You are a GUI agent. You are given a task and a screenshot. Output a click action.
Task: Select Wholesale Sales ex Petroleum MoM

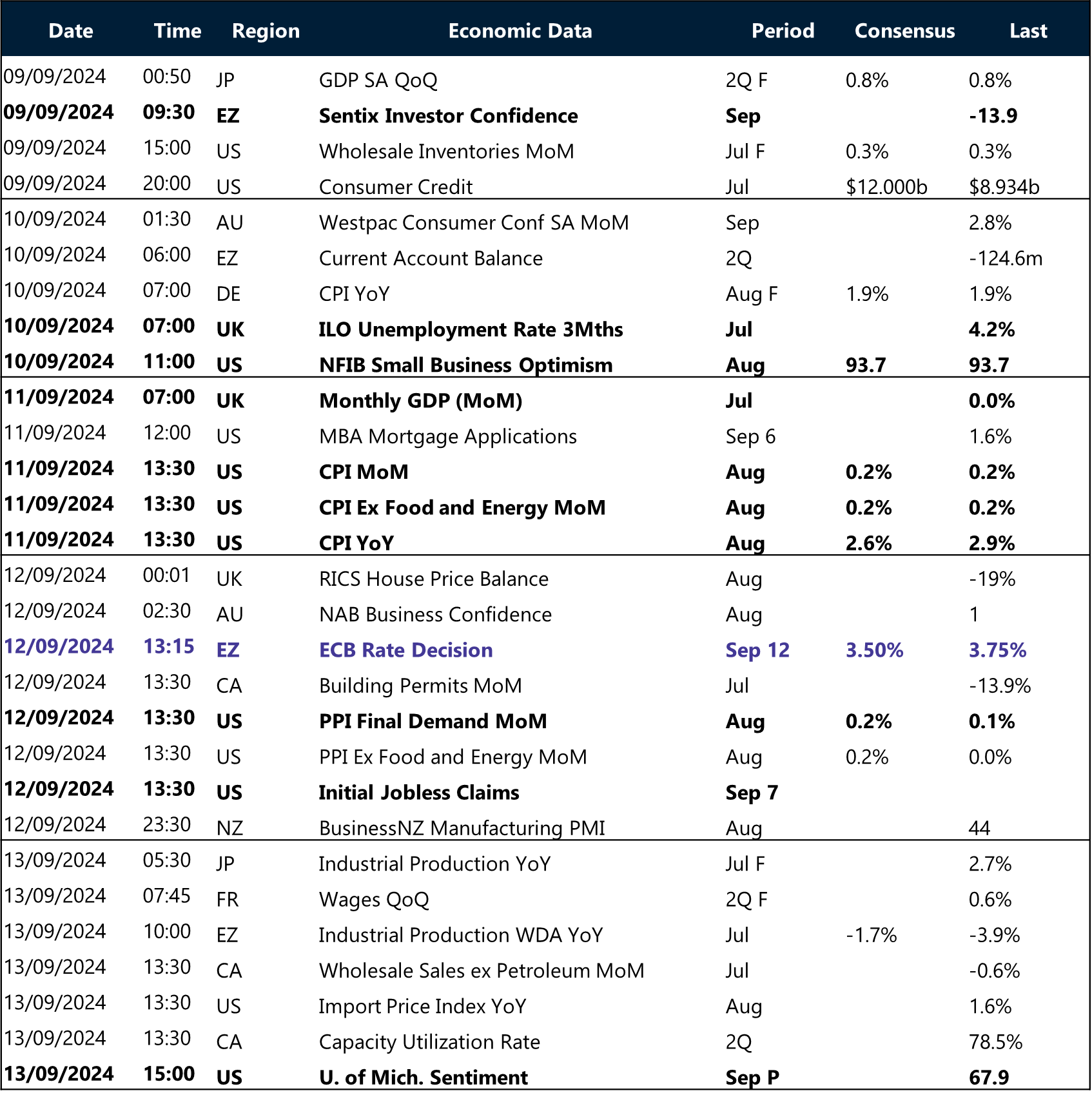(x=482, y=971)
